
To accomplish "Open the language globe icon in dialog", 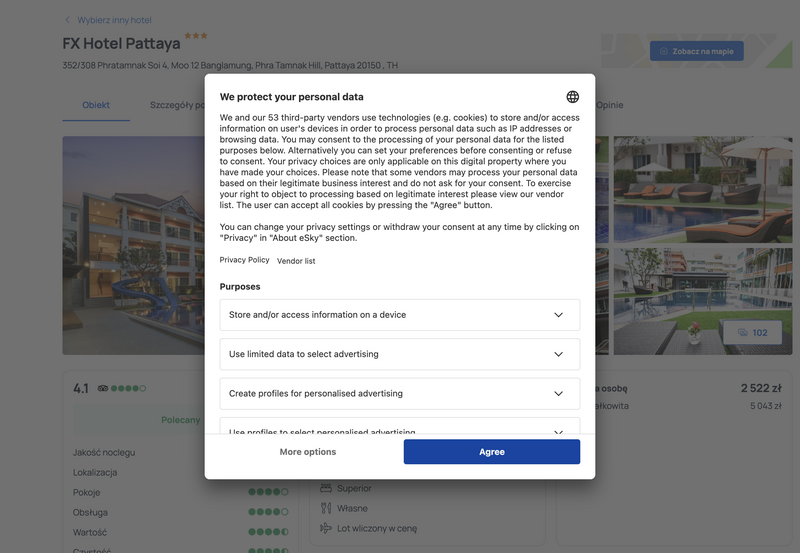I will tap(572, 97).
